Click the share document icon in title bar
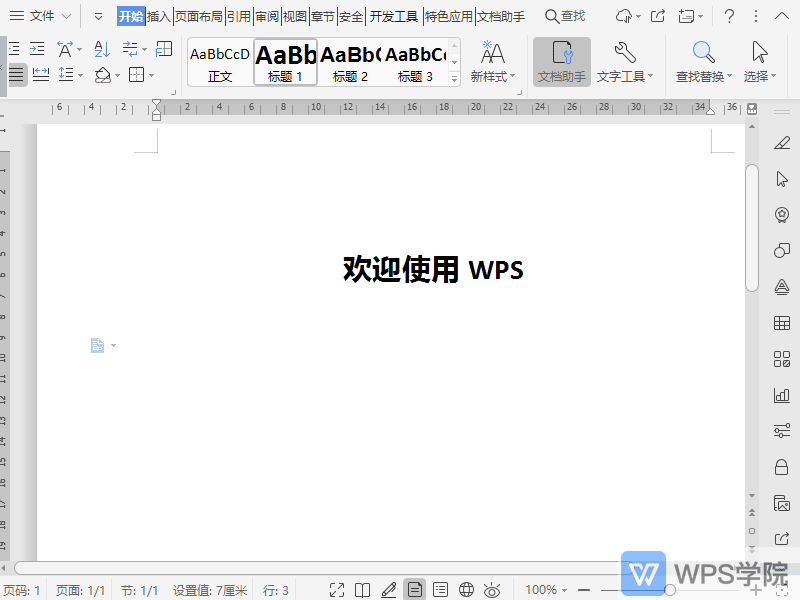The height and width of the screenshot is (600, 800). coord(658,16)
